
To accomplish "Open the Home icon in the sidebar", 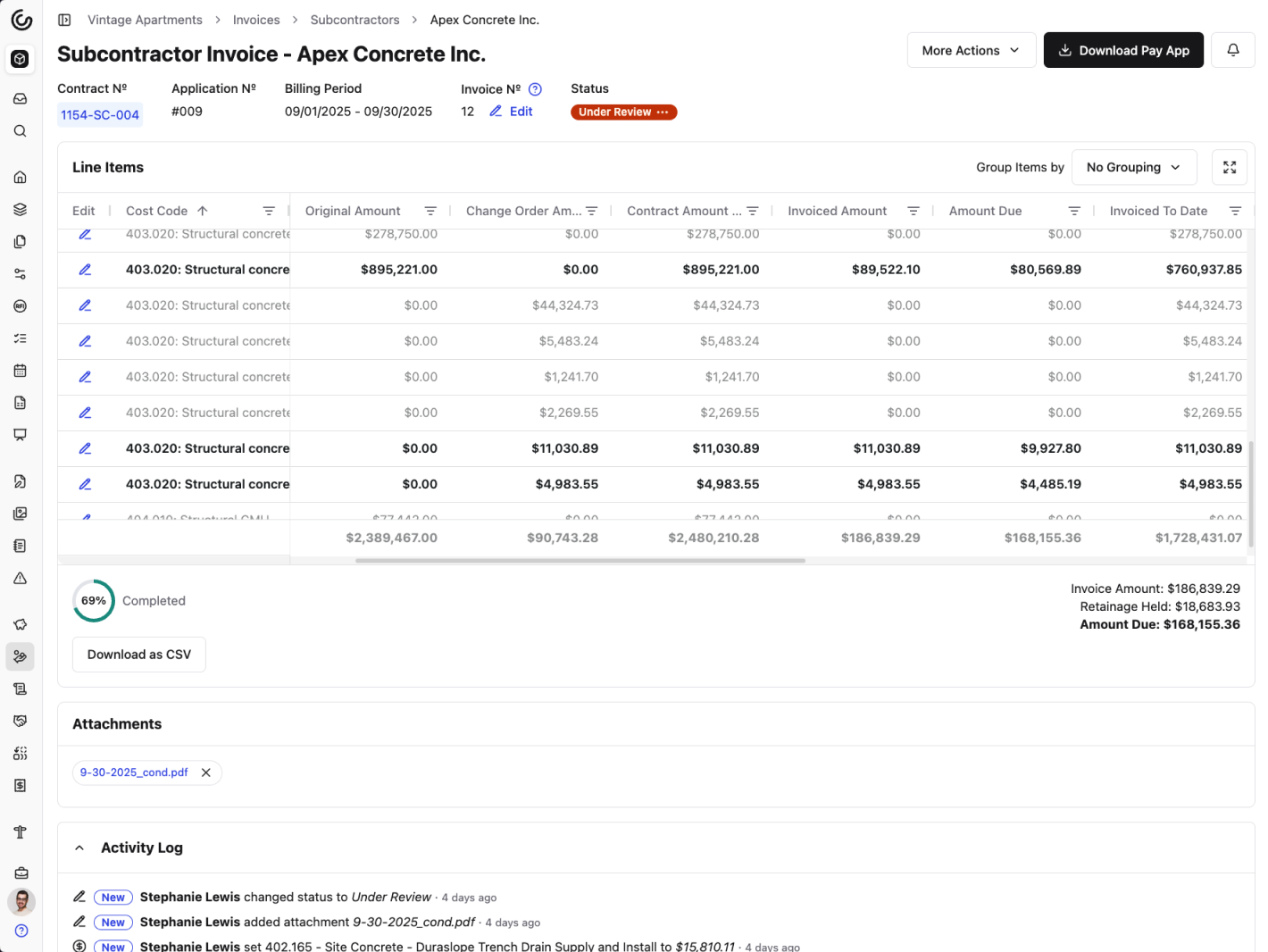I will tap(20, 177).
